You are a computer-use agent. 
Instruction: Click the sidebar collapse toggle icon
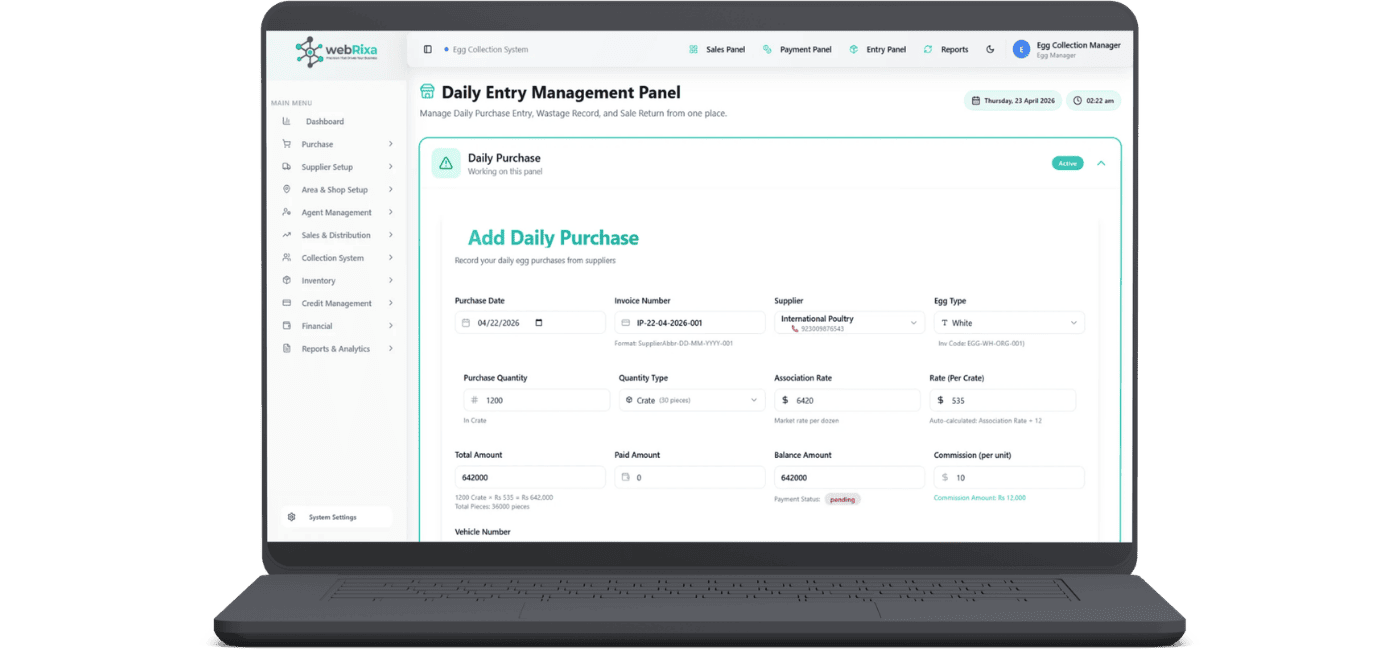click(x=428, y=49)
